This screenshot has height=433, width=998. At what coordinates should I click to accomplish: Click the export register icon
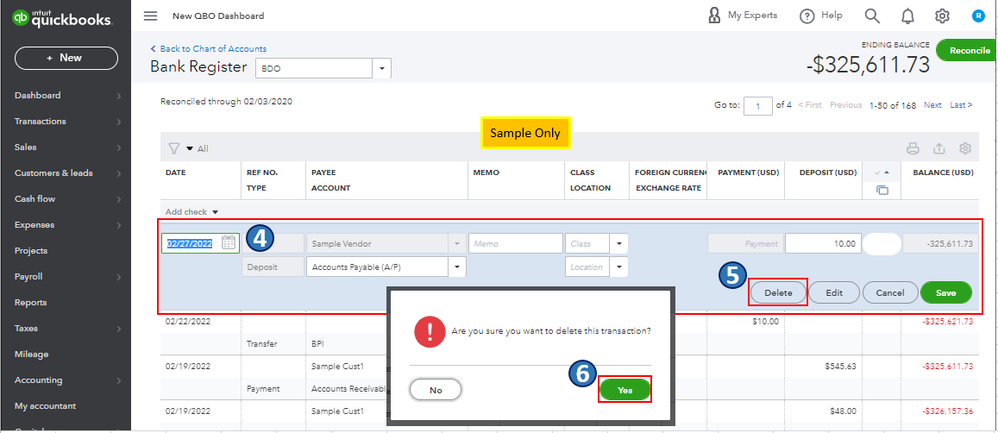pos(939,148)
